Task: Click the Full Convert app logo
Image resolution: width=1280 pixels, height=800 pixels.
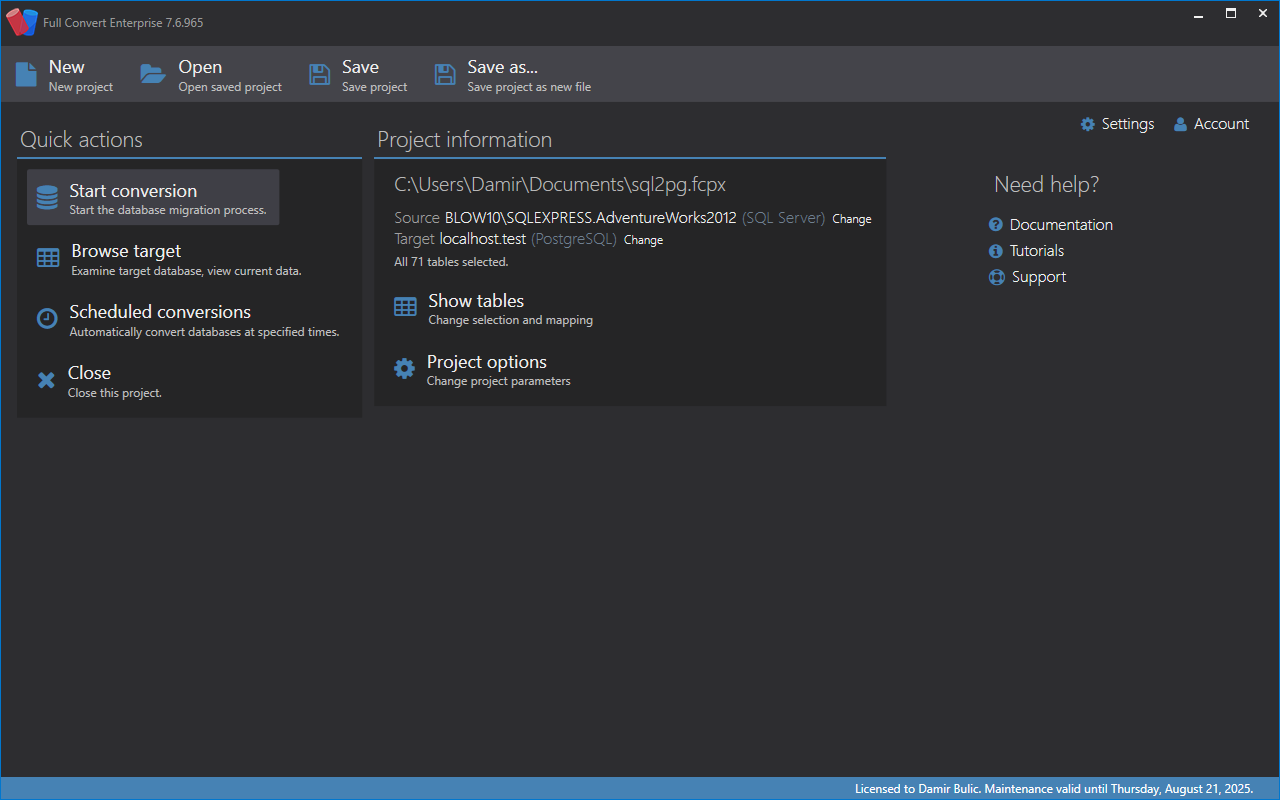Action: point(21,22)
